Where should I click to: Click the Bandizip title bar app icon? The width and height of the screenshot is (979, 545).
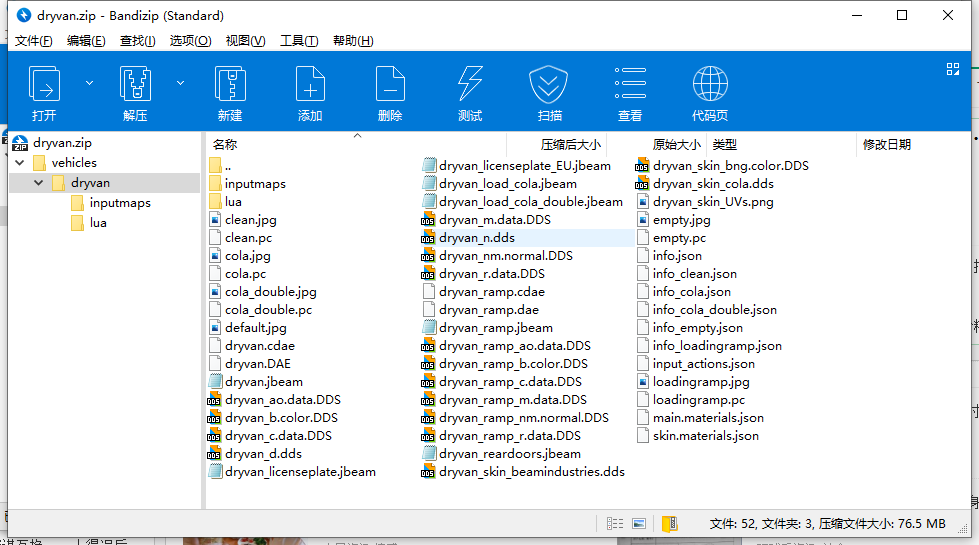coord(23,15)
